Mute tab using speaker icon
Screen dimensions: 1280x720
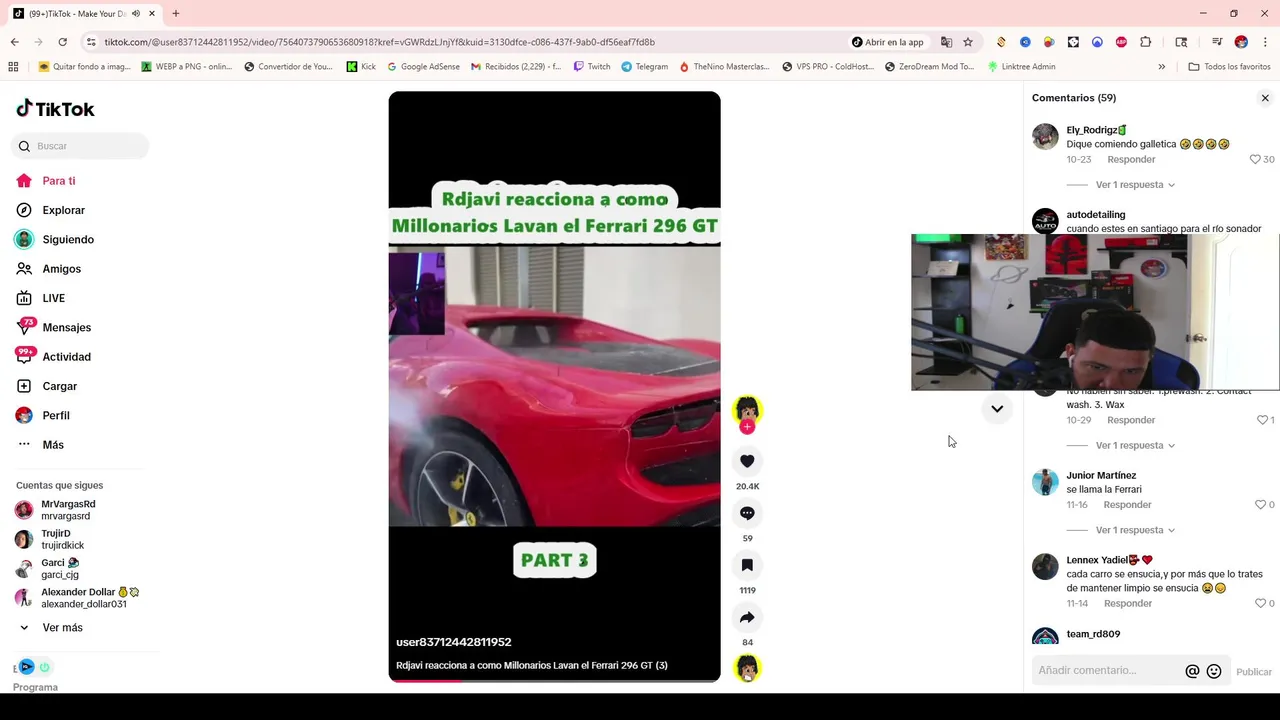(136, 14)
